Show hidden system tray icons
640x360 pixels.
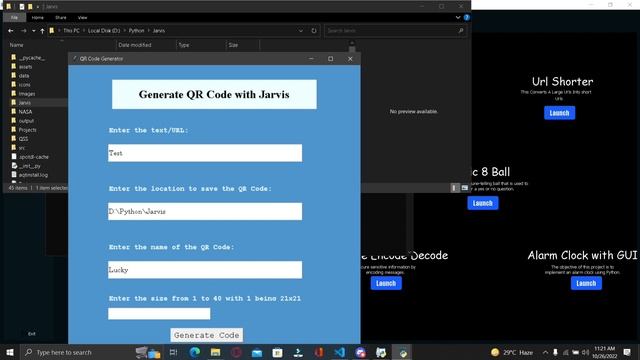point(545,352)
